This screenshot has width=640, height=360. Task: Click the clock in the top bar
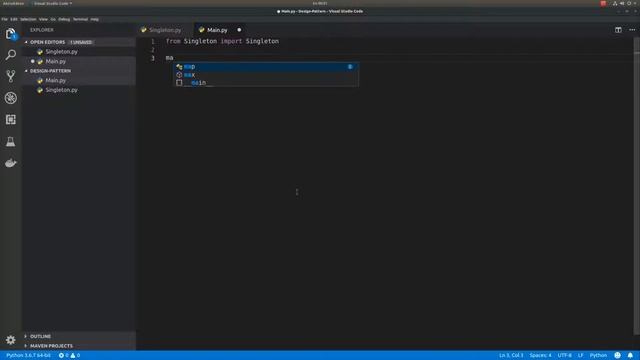[320, 3]
